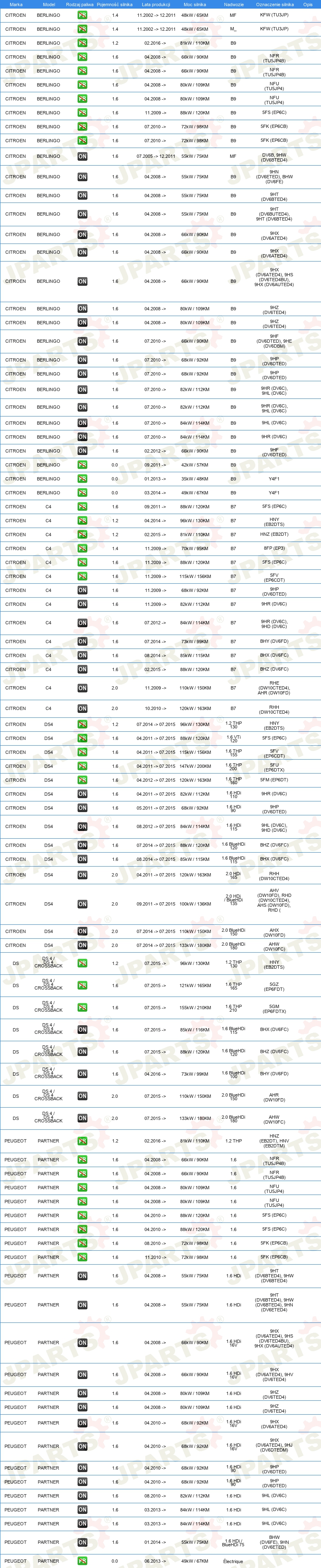Click the 'Model' column header
The width and height of the screenshot is (321, 1568).
point(49,4)
